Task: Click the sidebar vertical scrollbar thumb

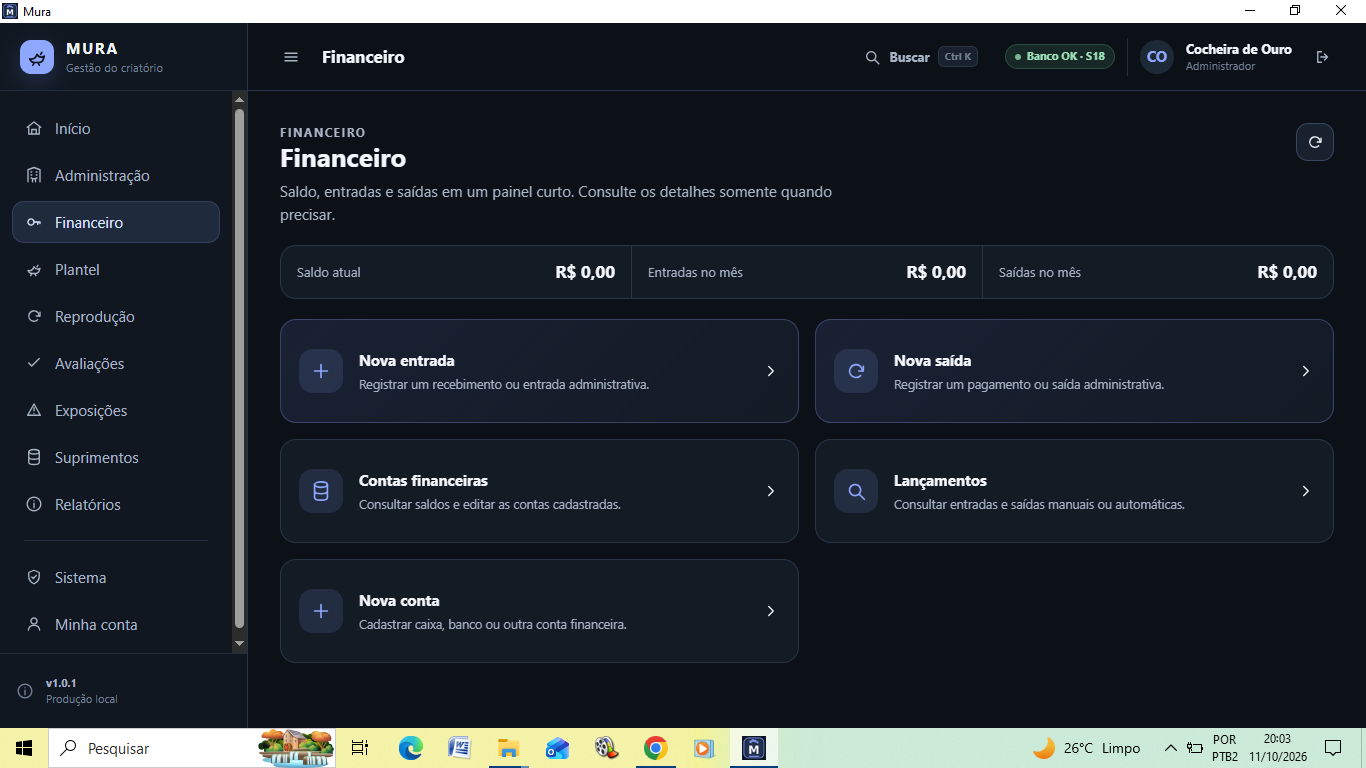Action: (x=239, y=368)
